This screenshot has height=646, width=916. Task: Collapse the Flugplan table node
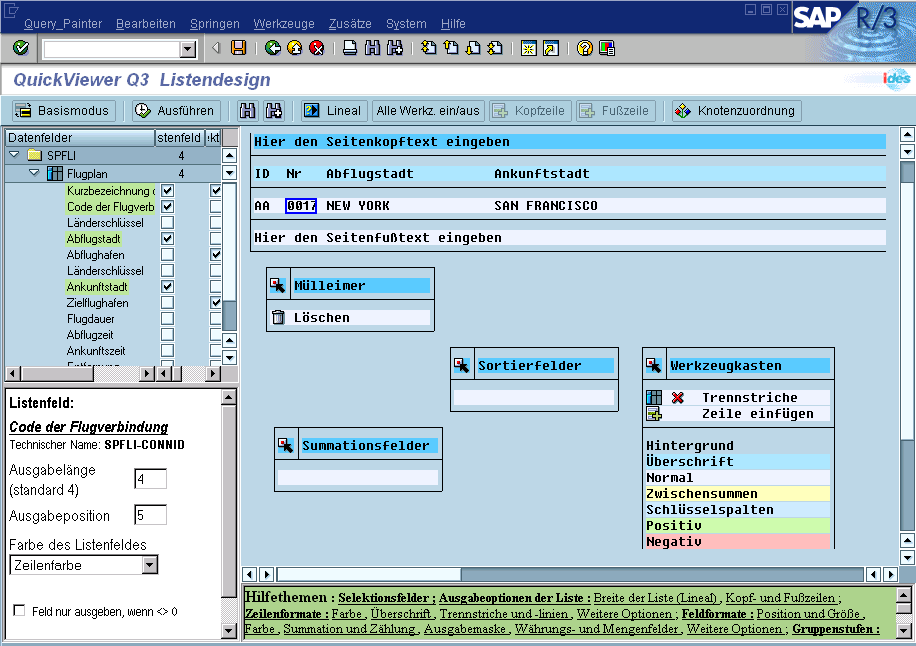pyautogui.click(x=34, y=173)
